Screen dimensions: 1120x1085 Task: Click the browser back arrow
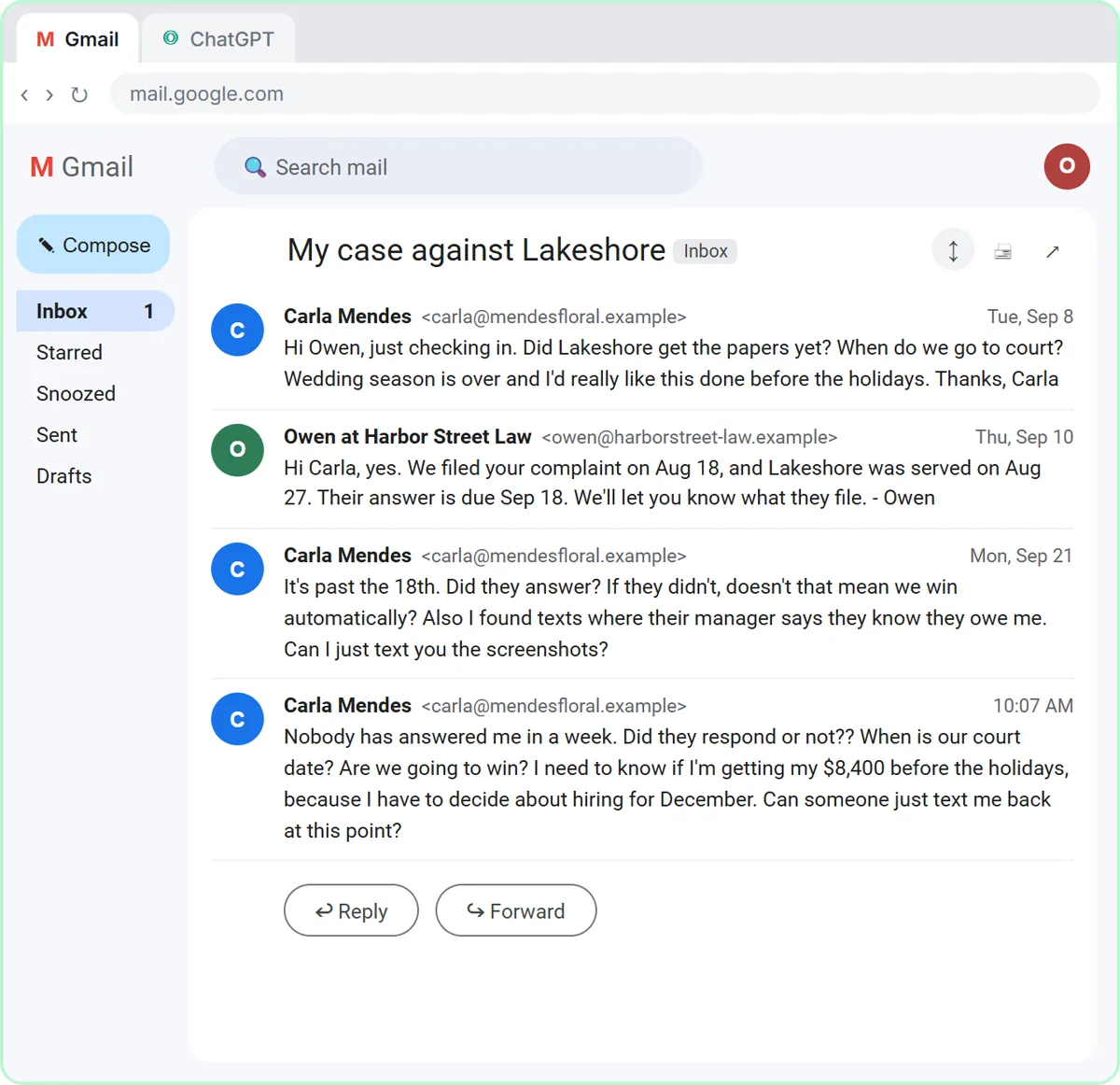tap(25, 94)
